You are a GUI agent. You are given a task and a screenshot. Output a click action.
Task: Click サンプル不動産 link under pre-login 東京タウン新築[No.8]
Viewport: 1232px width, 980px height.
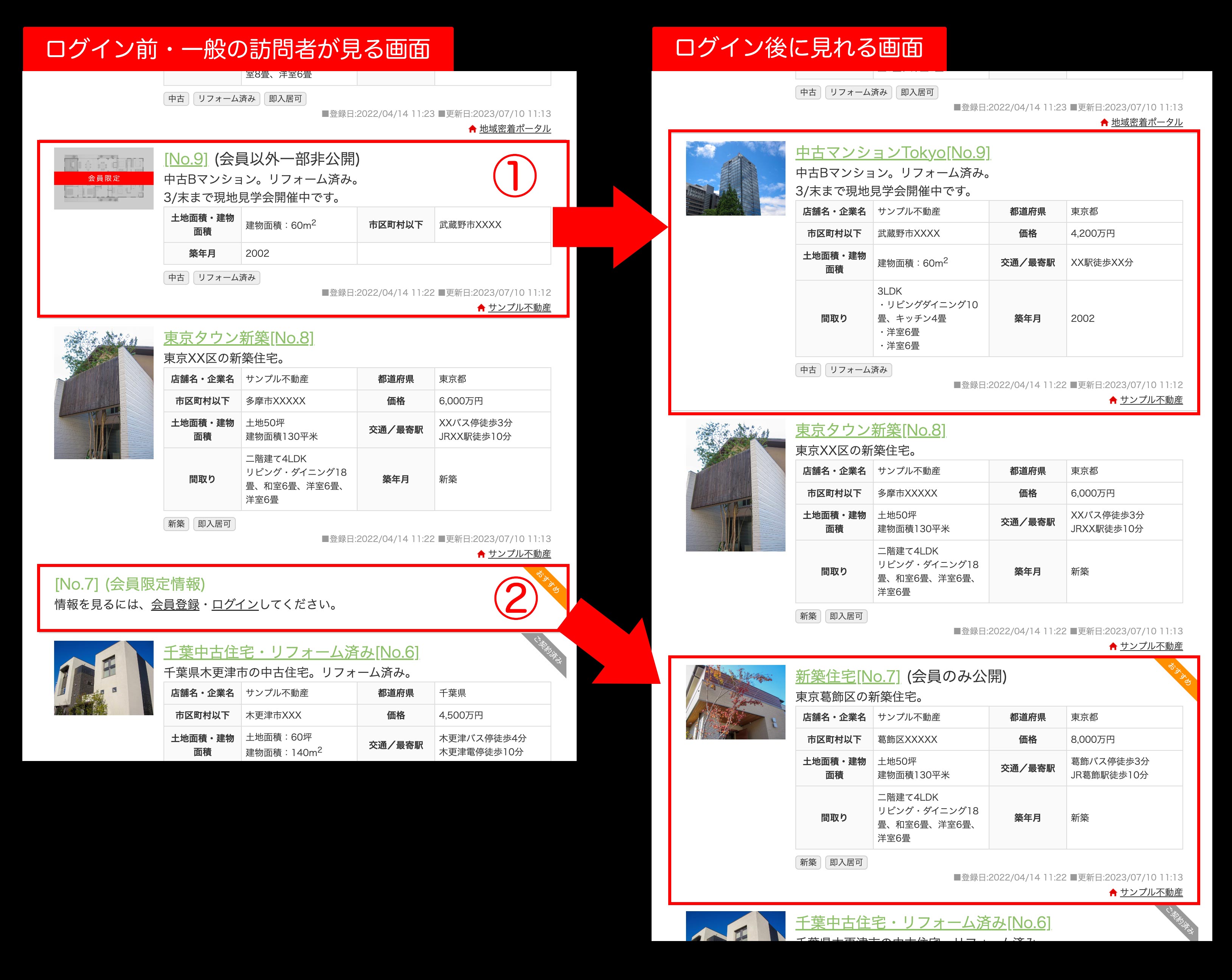click(x=520, y=553)
